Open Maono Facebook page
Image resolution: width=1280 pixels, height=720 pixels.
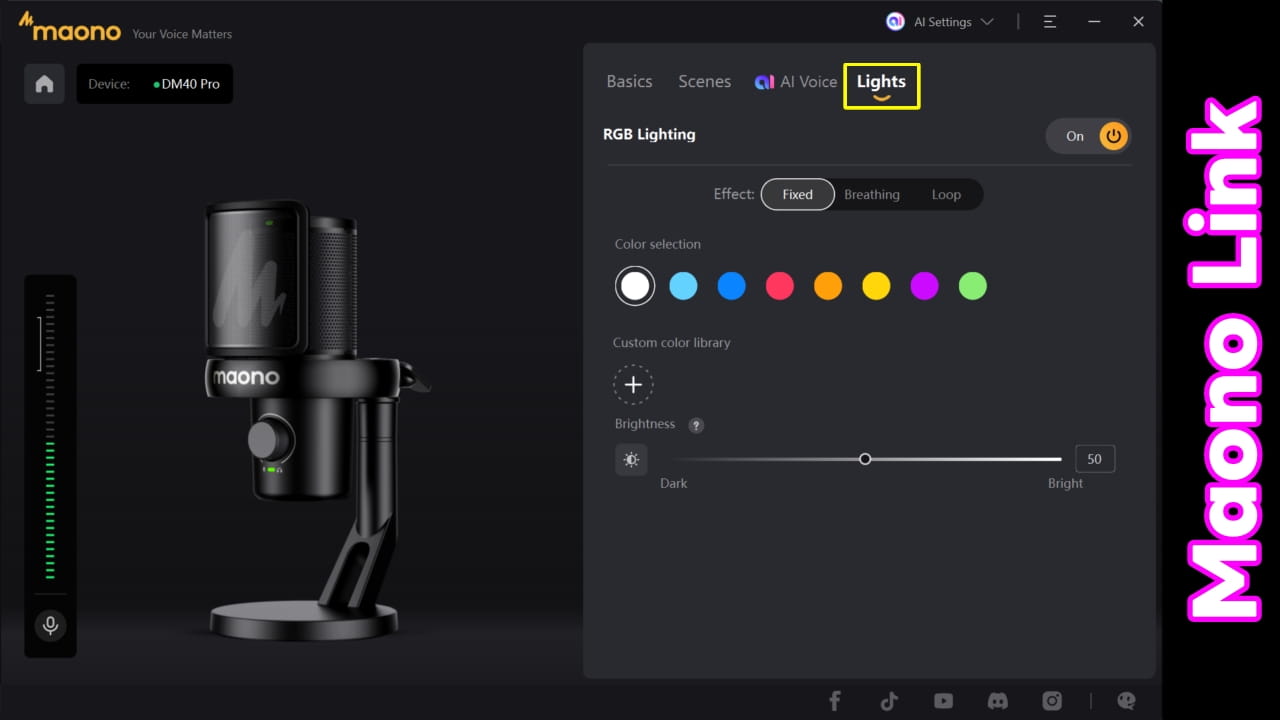[835, 701]
